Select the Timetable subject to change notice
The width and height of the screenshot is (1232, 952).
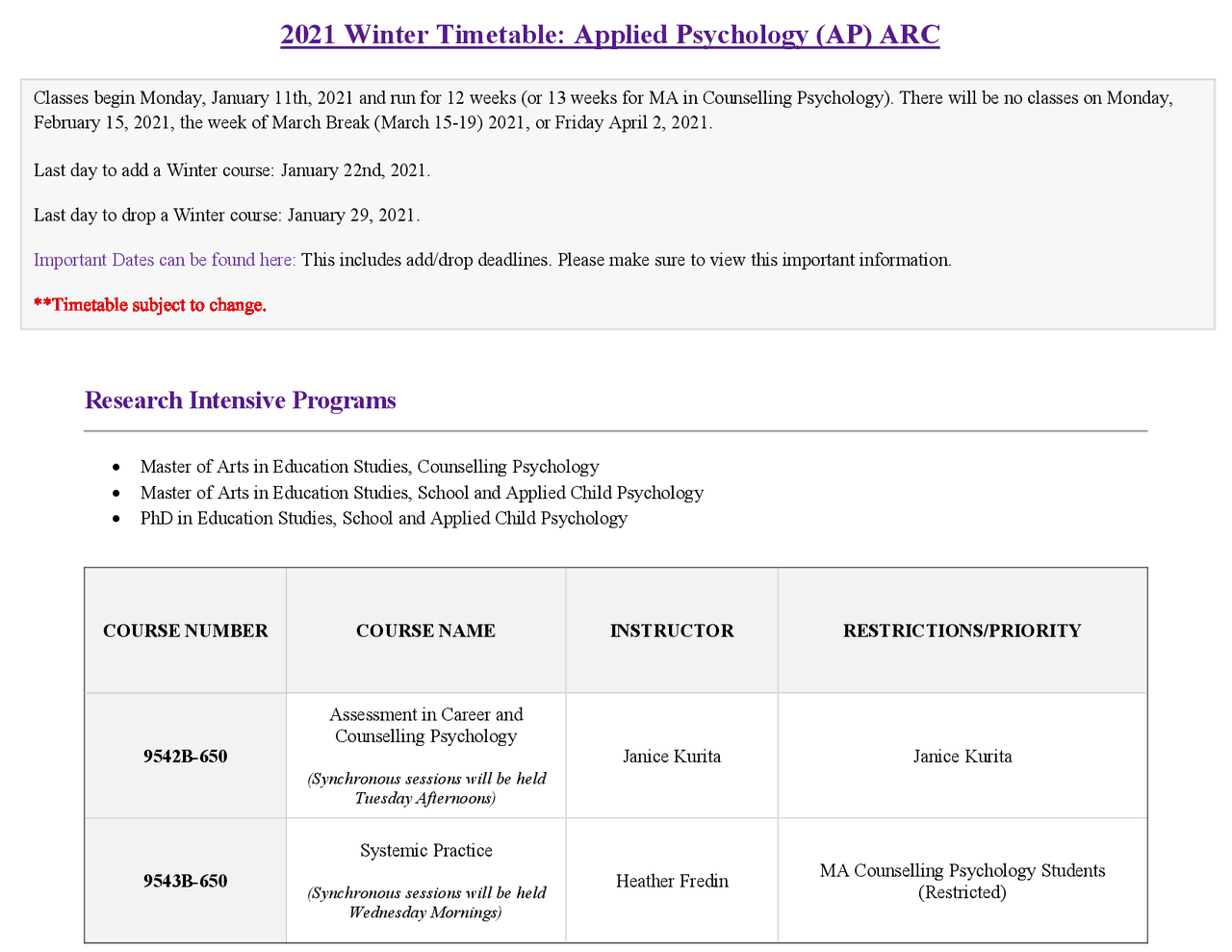click(x=150, y=304)
